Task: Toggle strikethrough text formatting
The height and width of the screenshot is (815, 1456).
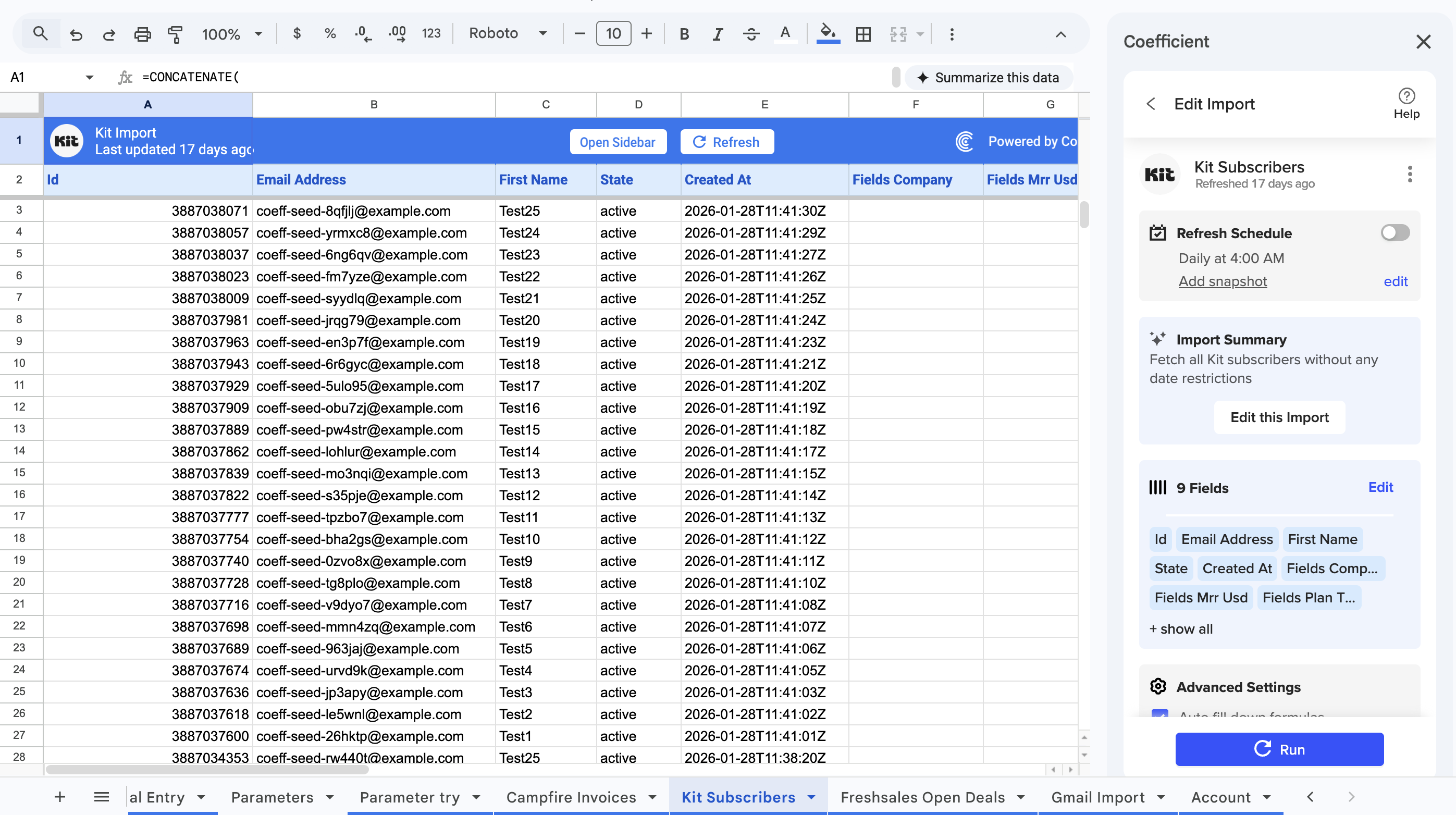Action: tap(750, 34)
